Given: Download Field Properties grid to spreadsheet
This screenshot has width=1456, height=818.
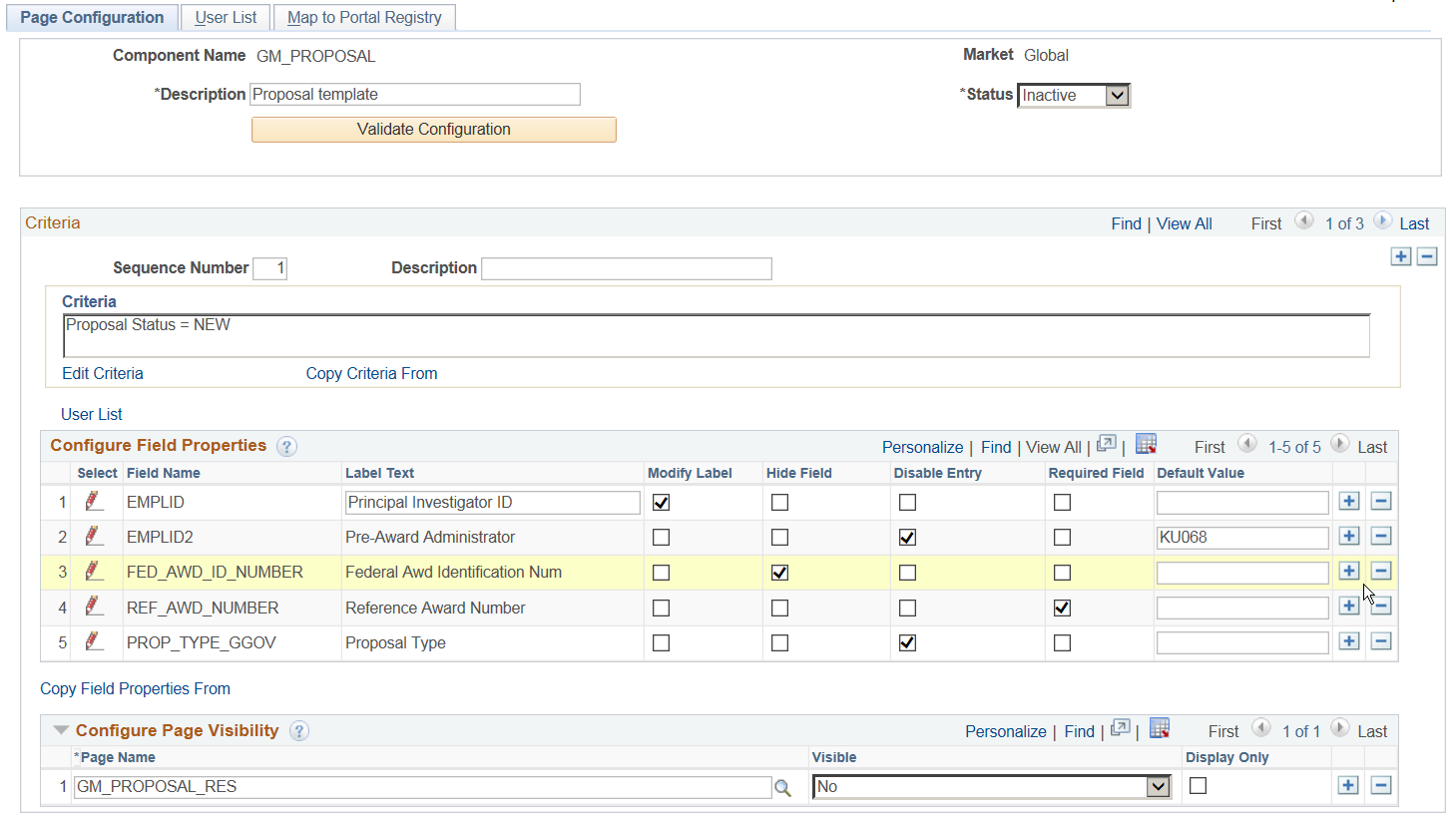Looking at the screenshot, I should 1146,445.
